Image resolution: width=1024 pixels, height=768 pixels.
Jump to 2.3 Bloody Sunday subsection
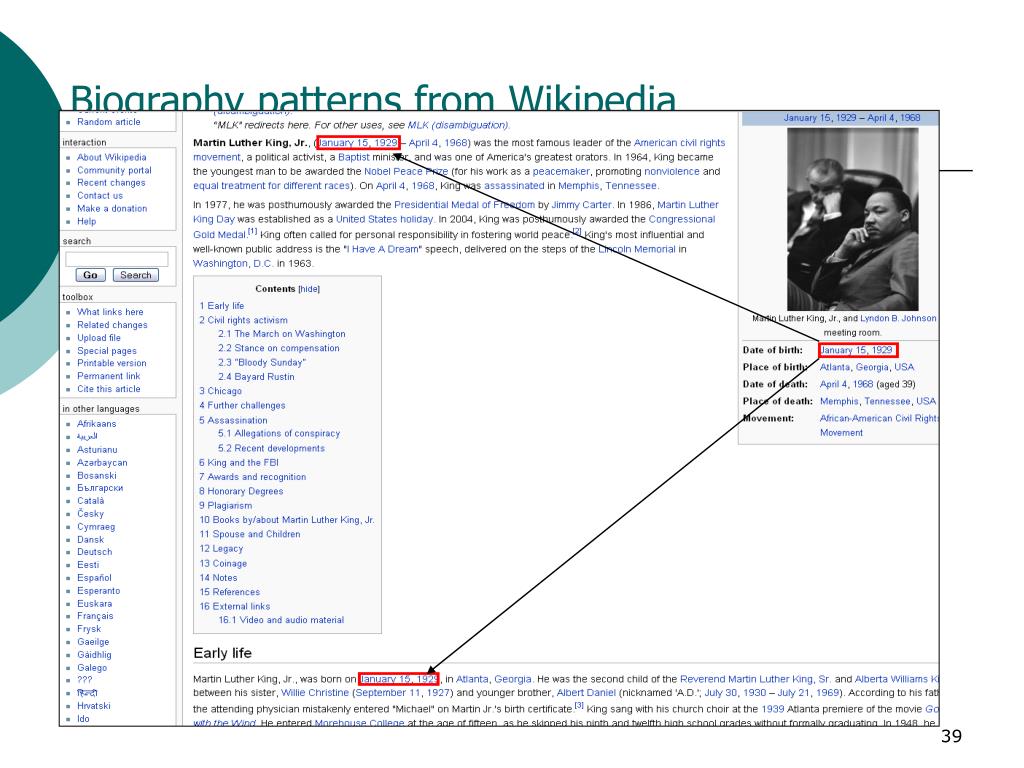[262, 362]
